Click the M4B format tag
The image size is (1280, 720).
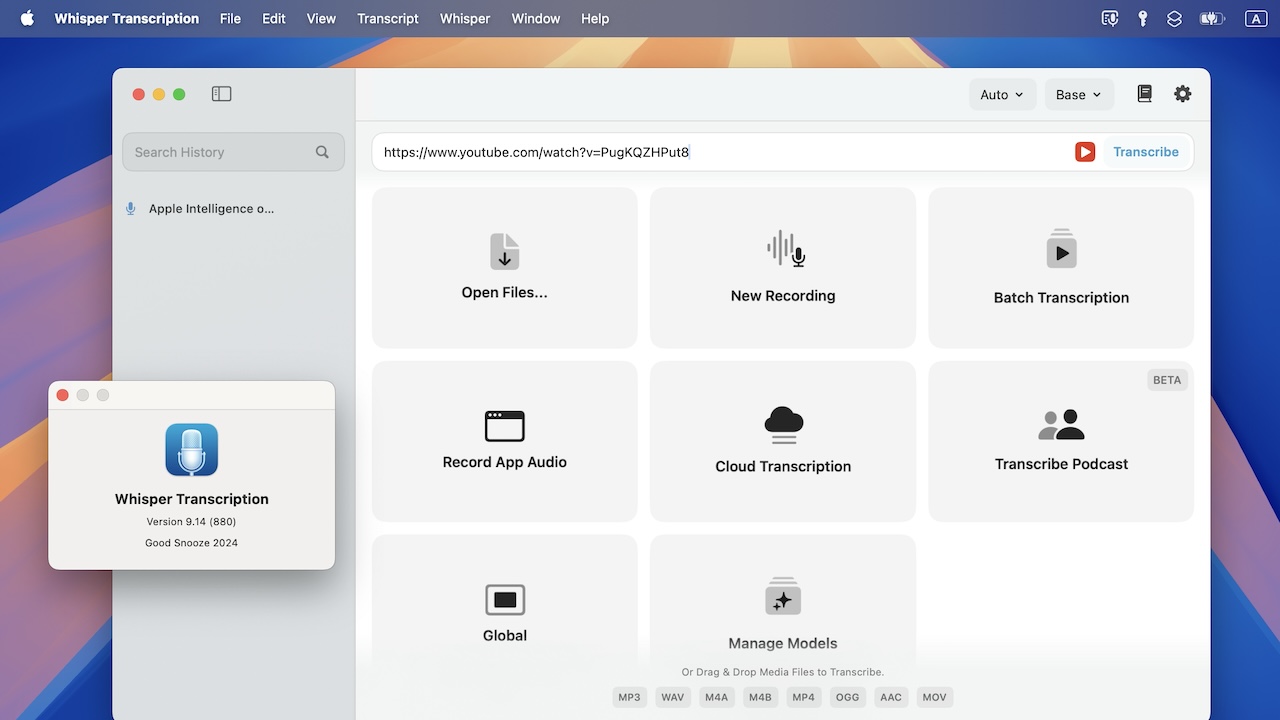[x=760, y=697]
